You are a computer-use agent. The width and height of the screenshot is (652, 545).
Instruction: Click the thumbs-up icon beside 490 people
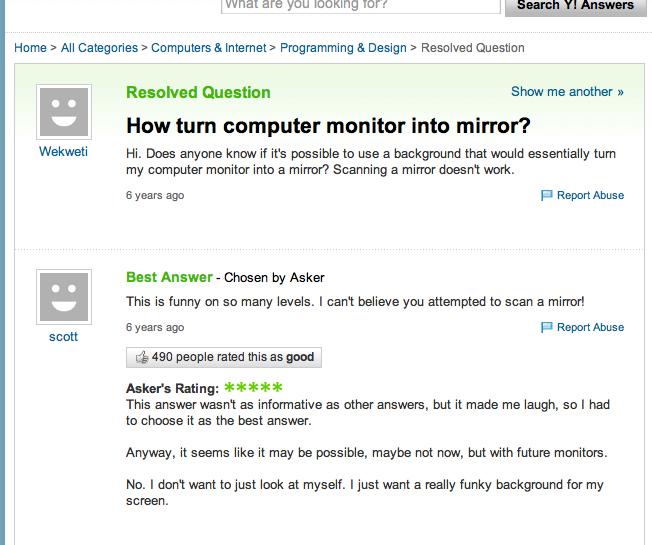141,357
